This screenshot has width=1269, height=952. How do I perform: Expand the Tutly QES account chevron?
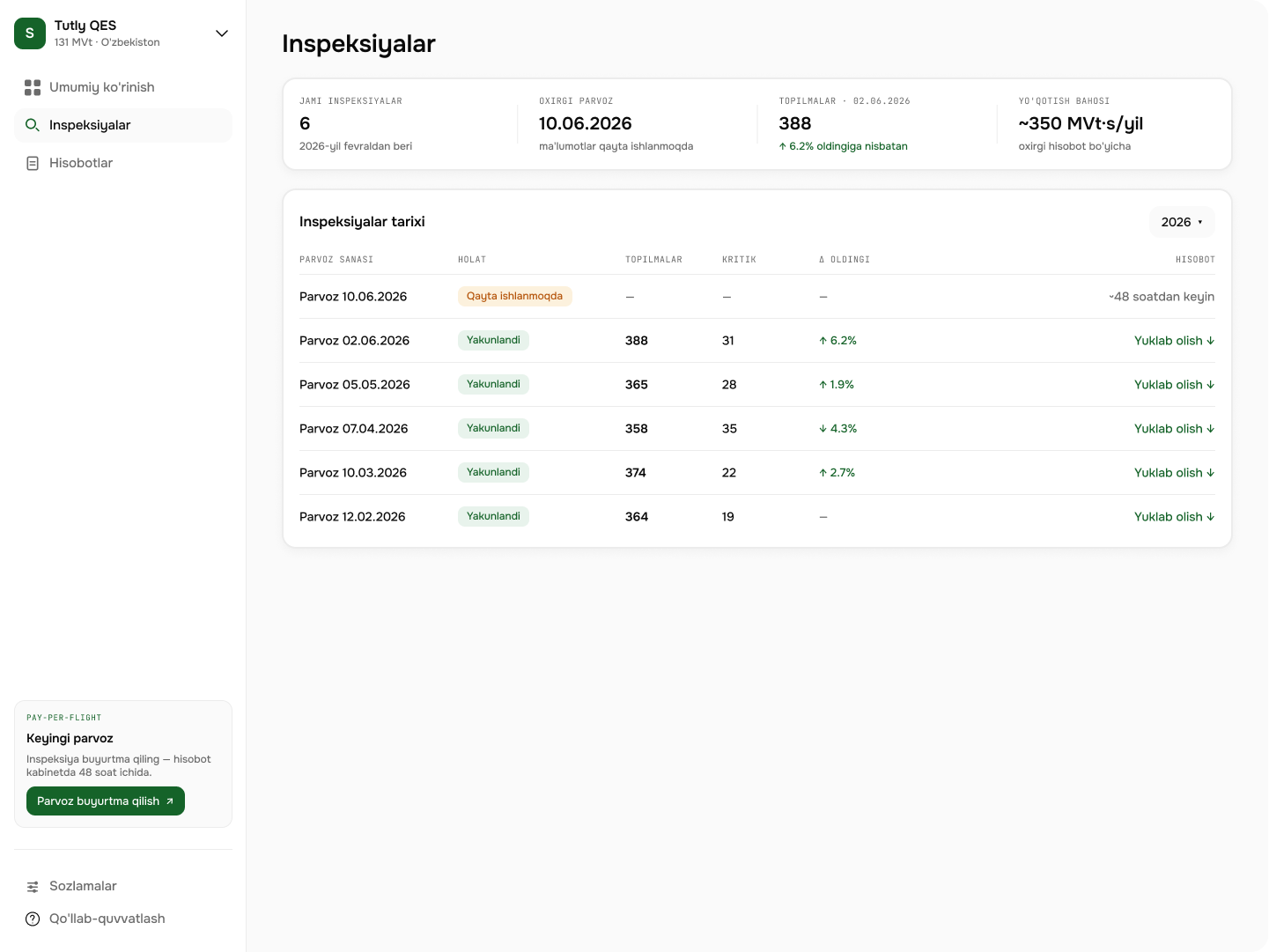pos(222,33)
